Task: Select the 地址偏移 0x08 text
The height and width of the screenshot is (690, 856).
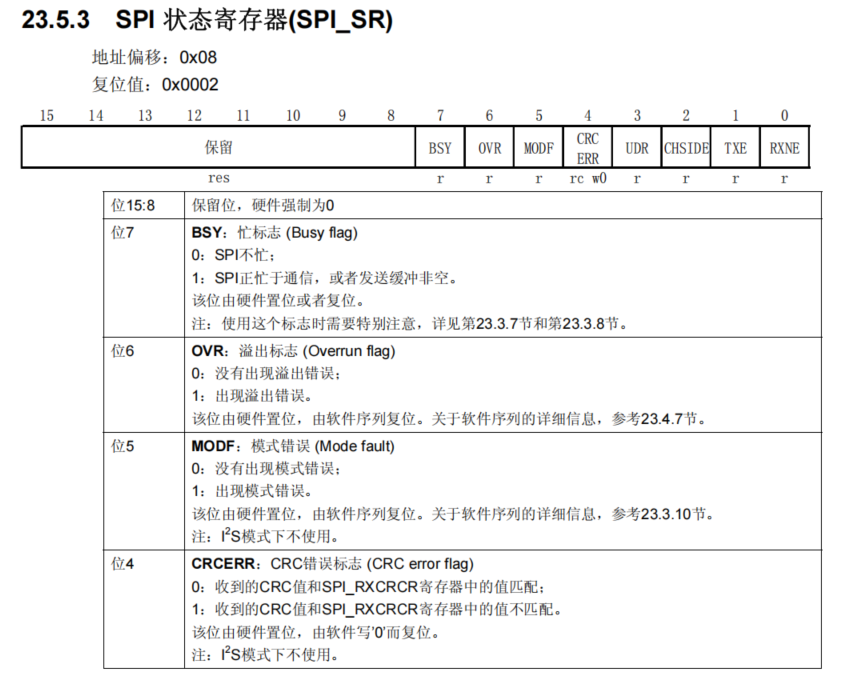Action: click(154, 58)
